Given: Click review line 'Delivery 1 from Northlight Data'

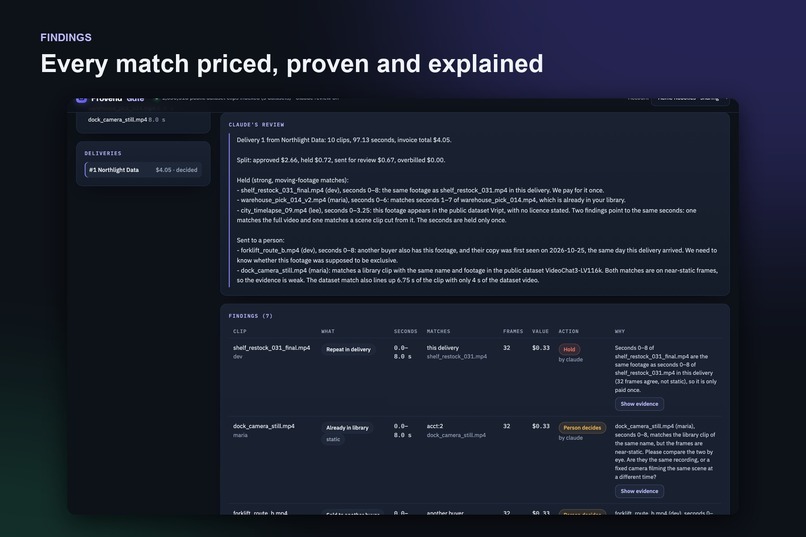Looking at the screenshot, I should 344,140.
